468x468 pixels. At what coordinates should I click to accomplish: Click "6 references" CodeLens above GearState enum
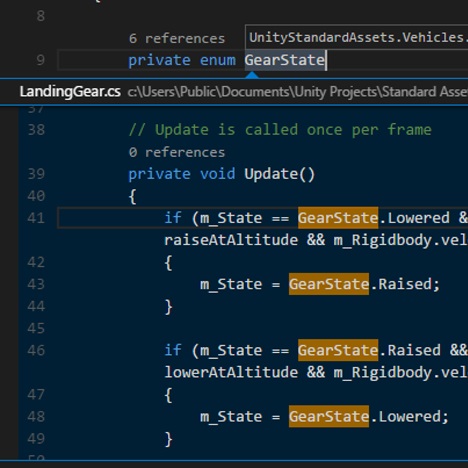[177, 39]
